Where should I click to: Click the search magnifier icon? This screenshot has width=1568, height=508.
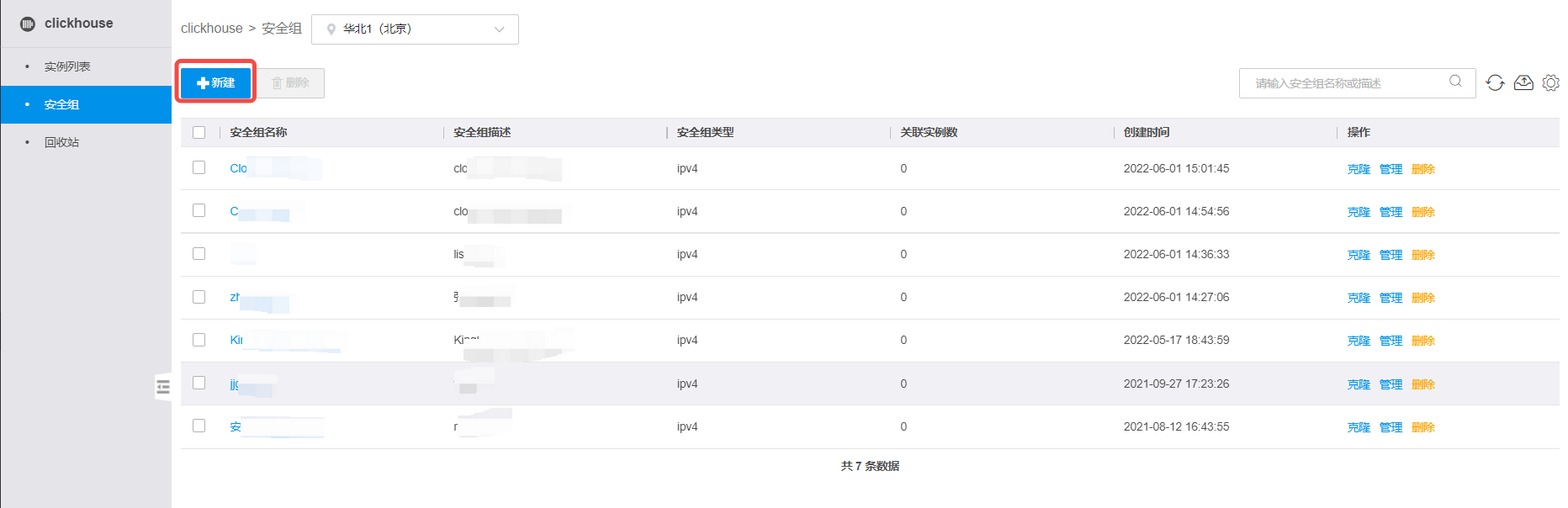click(1455, 82)
